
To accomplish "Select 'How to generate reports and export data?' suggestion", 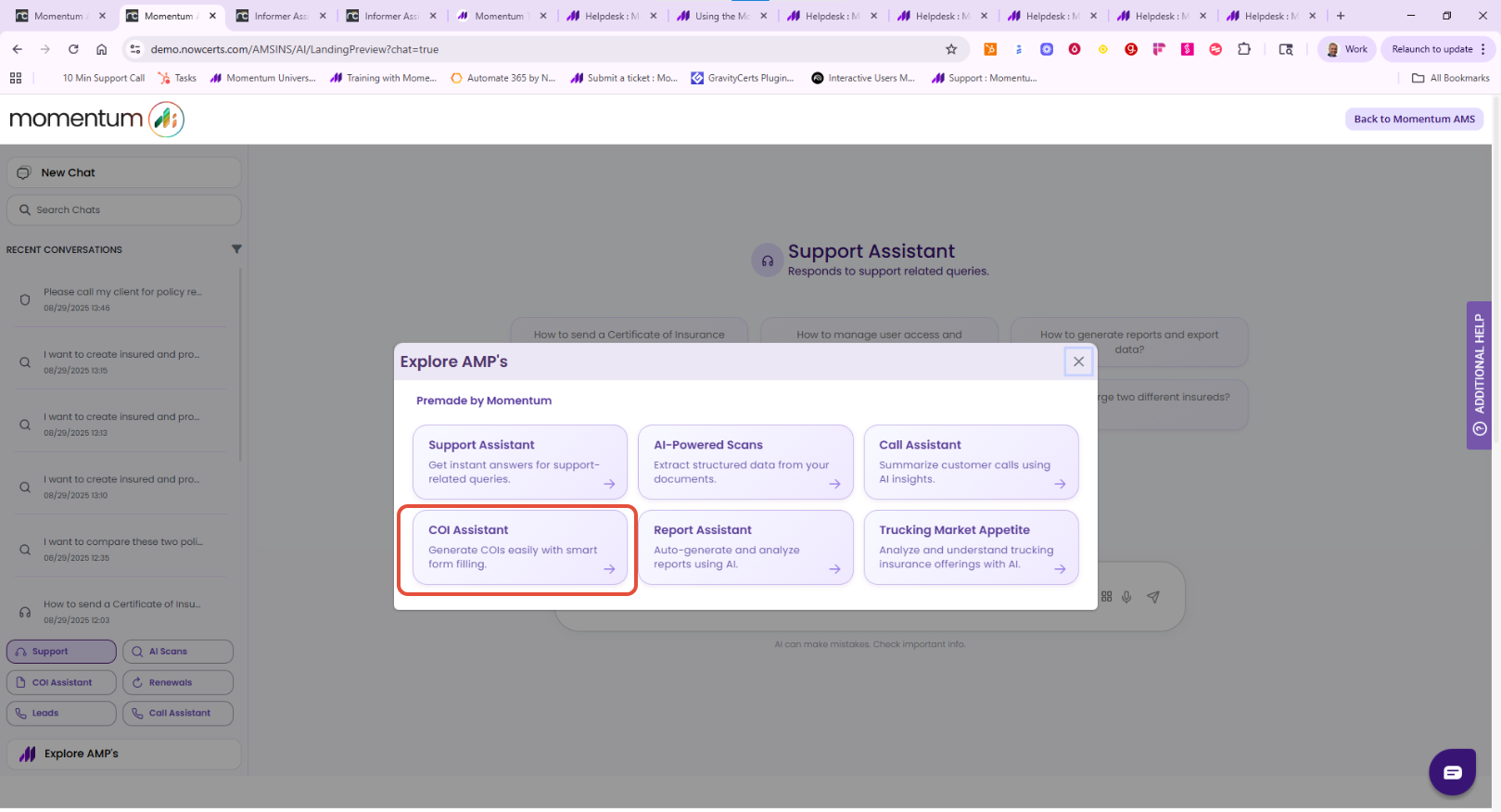I will click(1129, 341).
